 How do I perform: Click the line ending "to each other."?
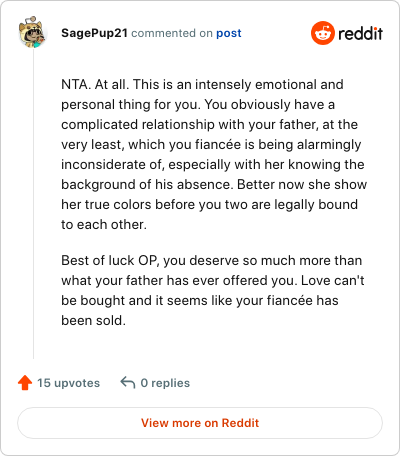click(104, 224)
